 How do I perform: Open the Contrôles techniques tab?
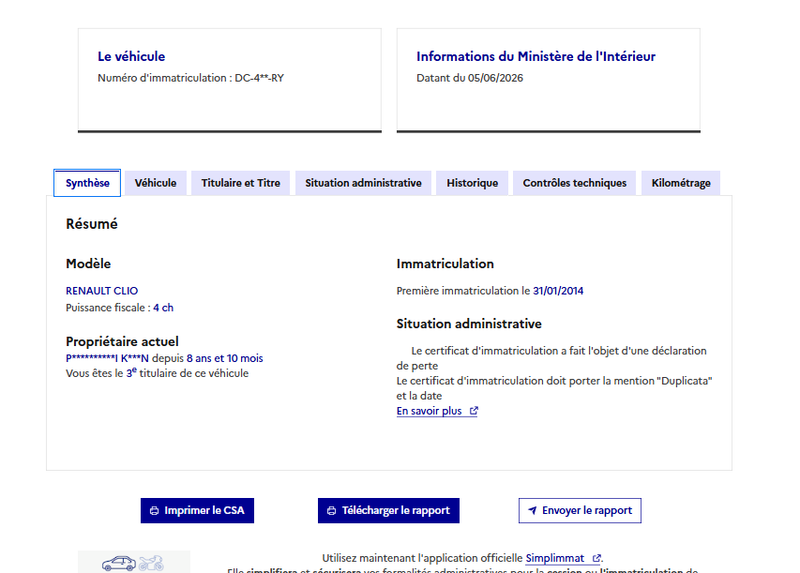pos(574,183)
